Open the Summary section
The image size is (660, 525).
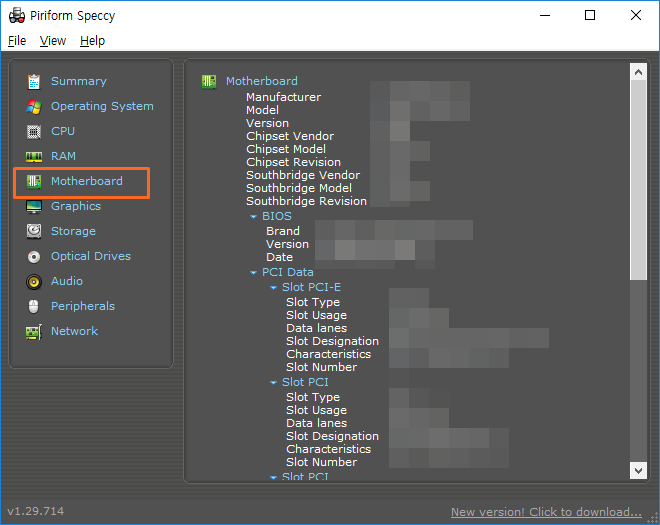tap(79, 81)
